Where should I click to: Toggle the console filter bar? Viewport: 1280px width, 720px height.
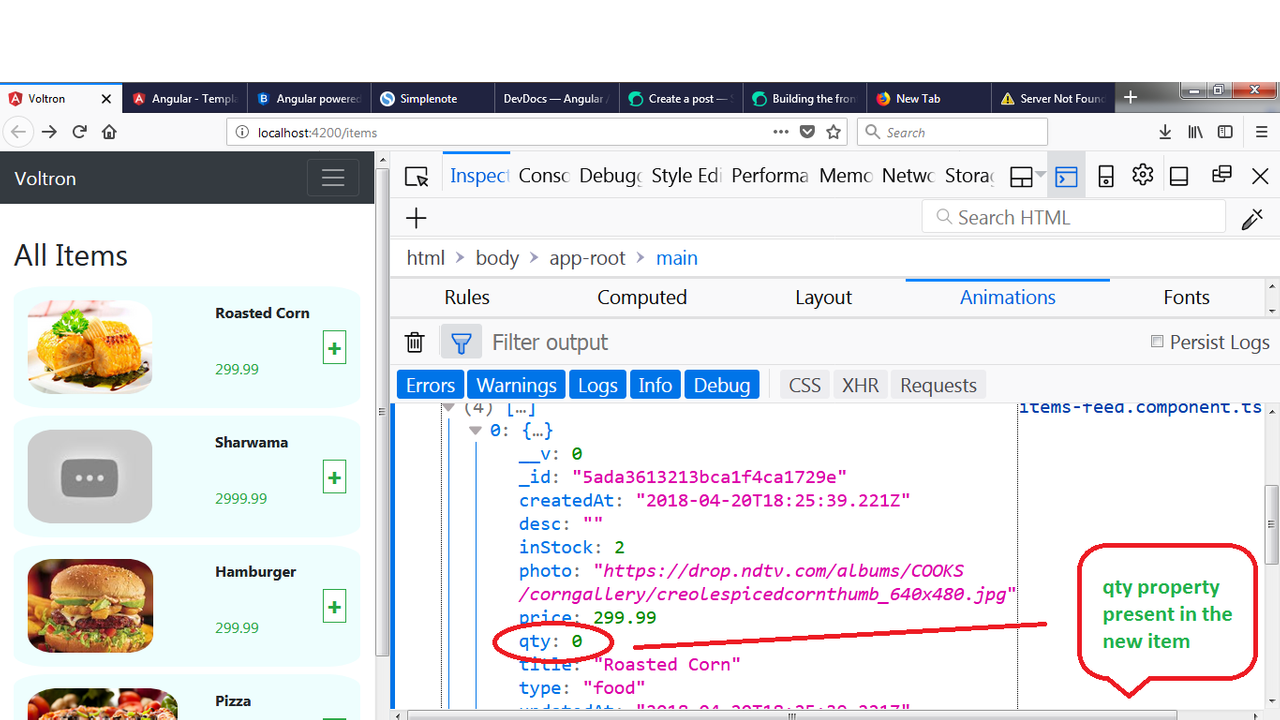click(461, 343)
